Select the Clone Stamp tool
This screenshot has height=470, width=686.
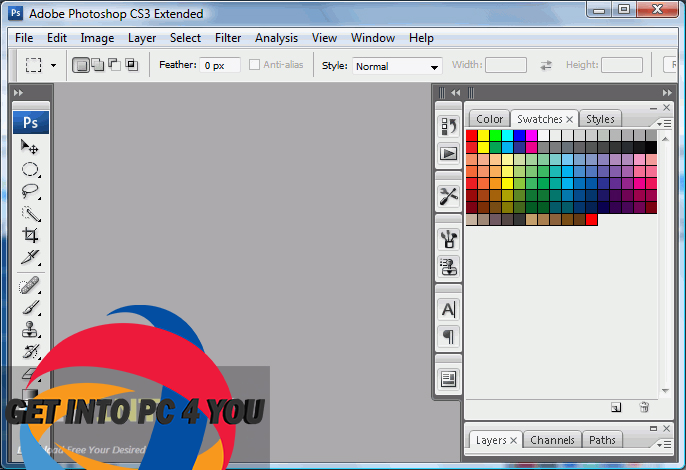click(x=30, y=330)
